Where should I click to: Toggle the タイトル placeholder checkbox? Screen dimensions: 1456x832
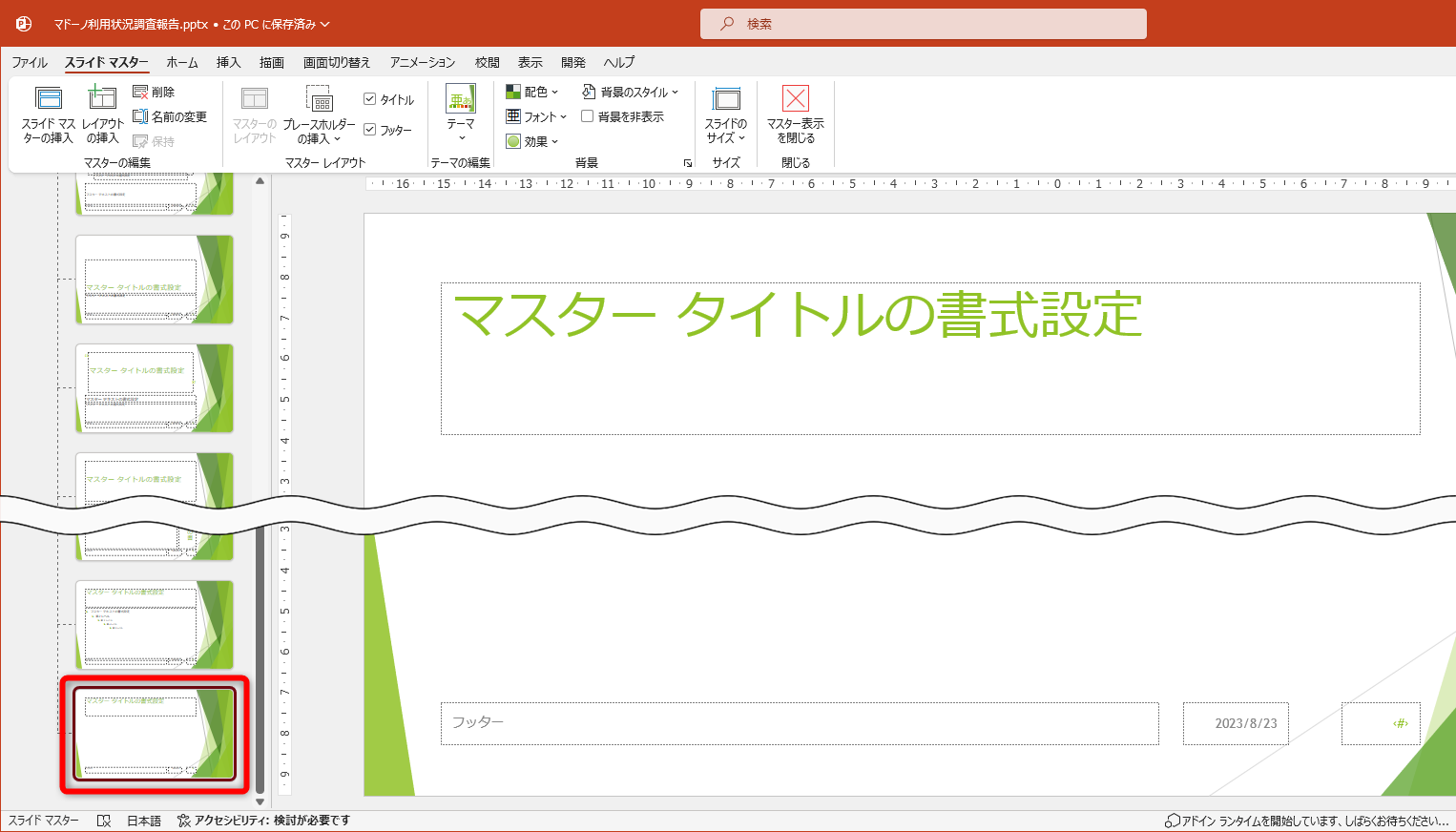[x=370, y=98]
